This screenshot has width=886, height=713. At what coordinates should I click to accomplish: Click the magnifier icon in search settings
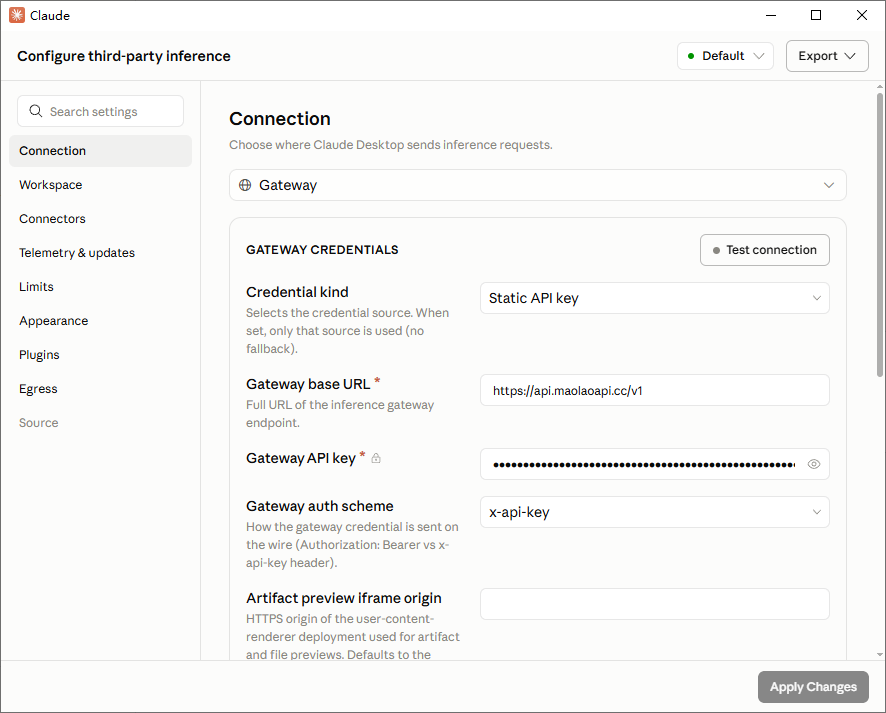[x=36, y=111]
